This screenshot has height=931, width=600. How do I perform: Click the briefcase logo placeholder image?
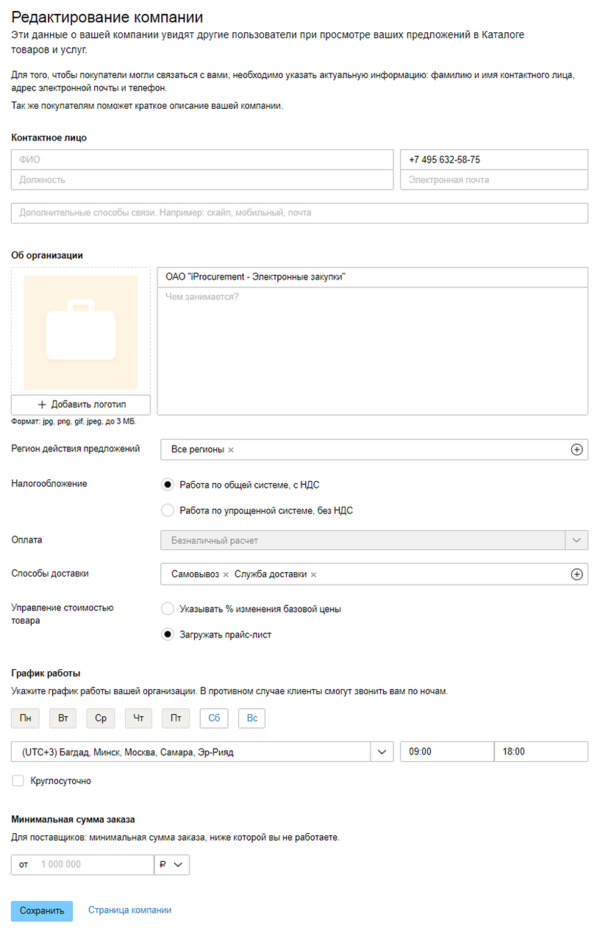tap(80, 331)
